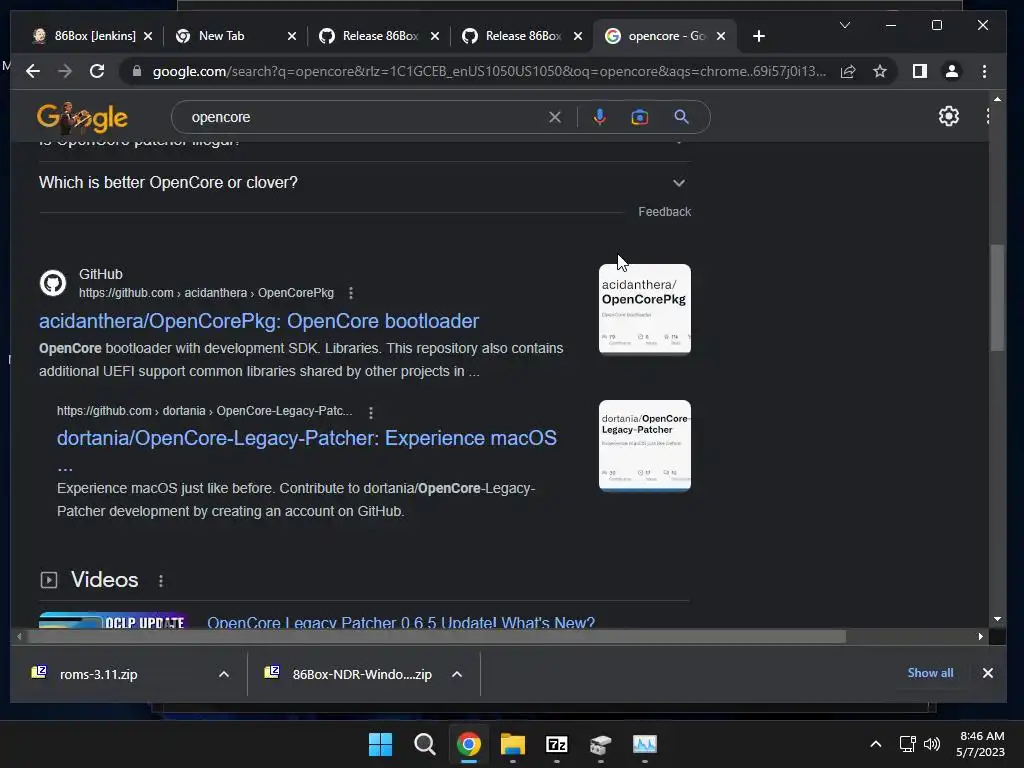This screenshot has height=768, width=1024.
Task: Click the forward navigation arrow
Action: (x=65, y=71)
